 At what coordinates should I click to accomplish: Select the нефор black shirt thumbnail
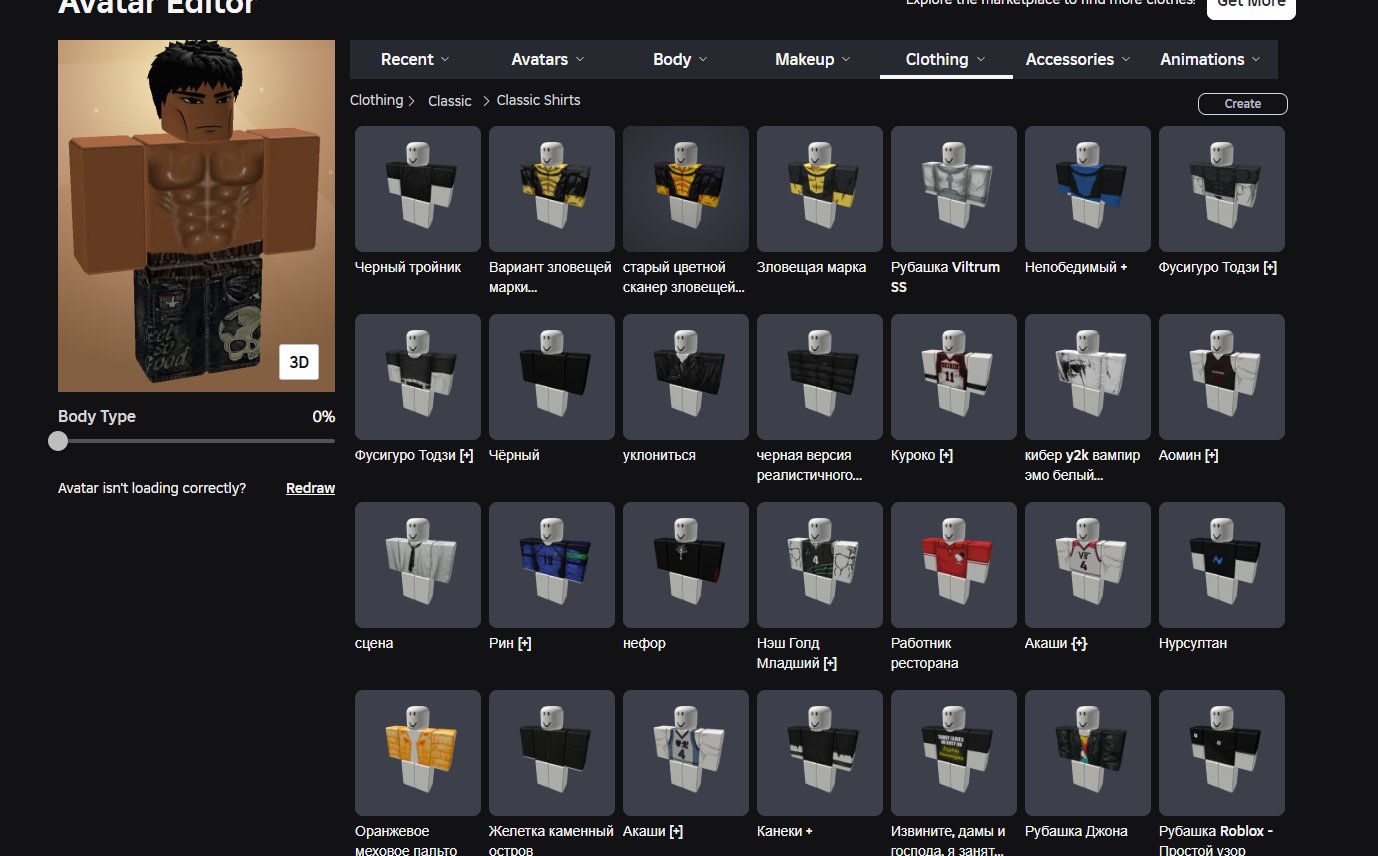click(x=686, y=565)
